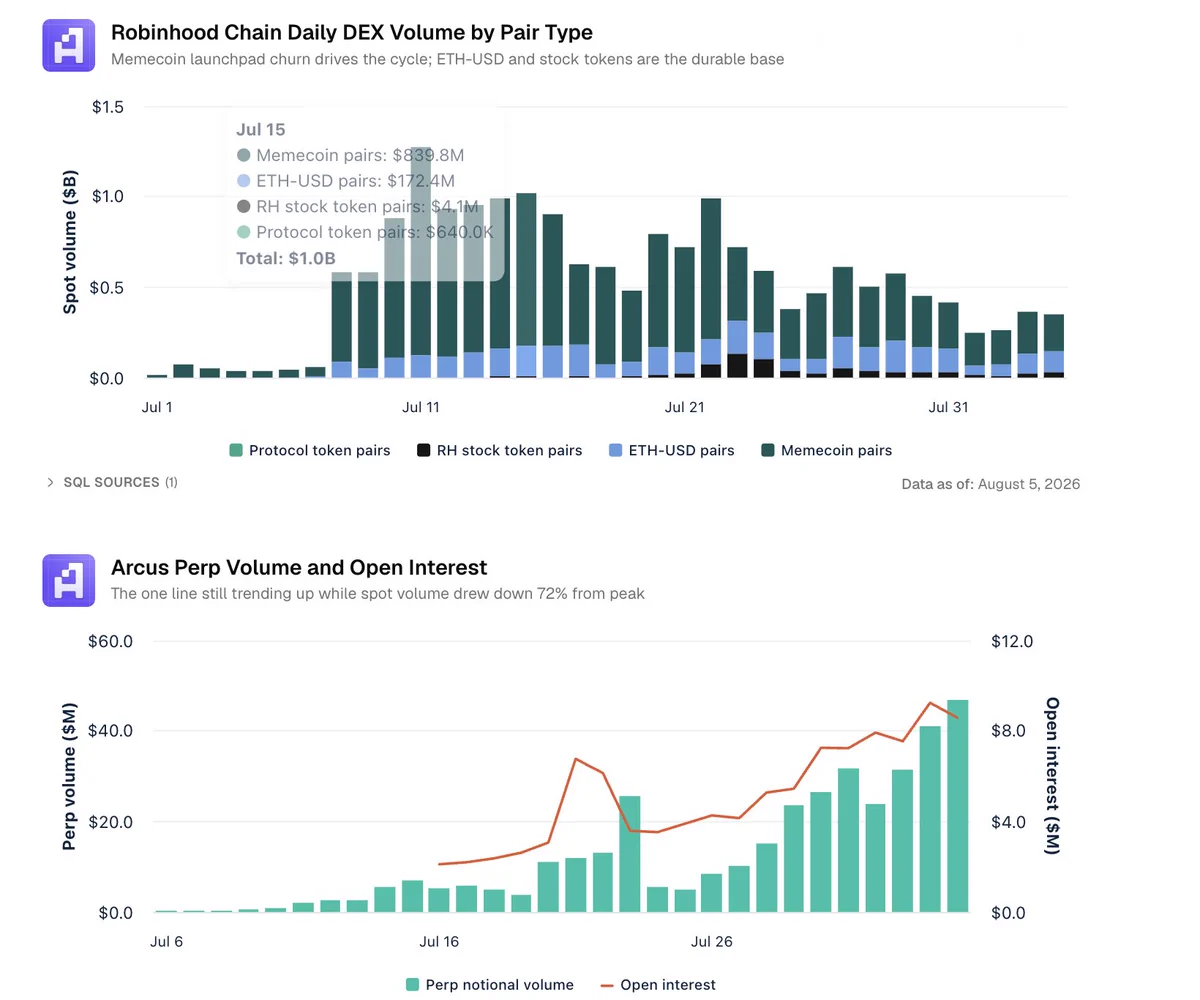1200x1000 pixels.
Task: Click the tooltip line 'ETH-USD pairs: $172.4M'
Action: pyautogui.click(x=346, y=181)
